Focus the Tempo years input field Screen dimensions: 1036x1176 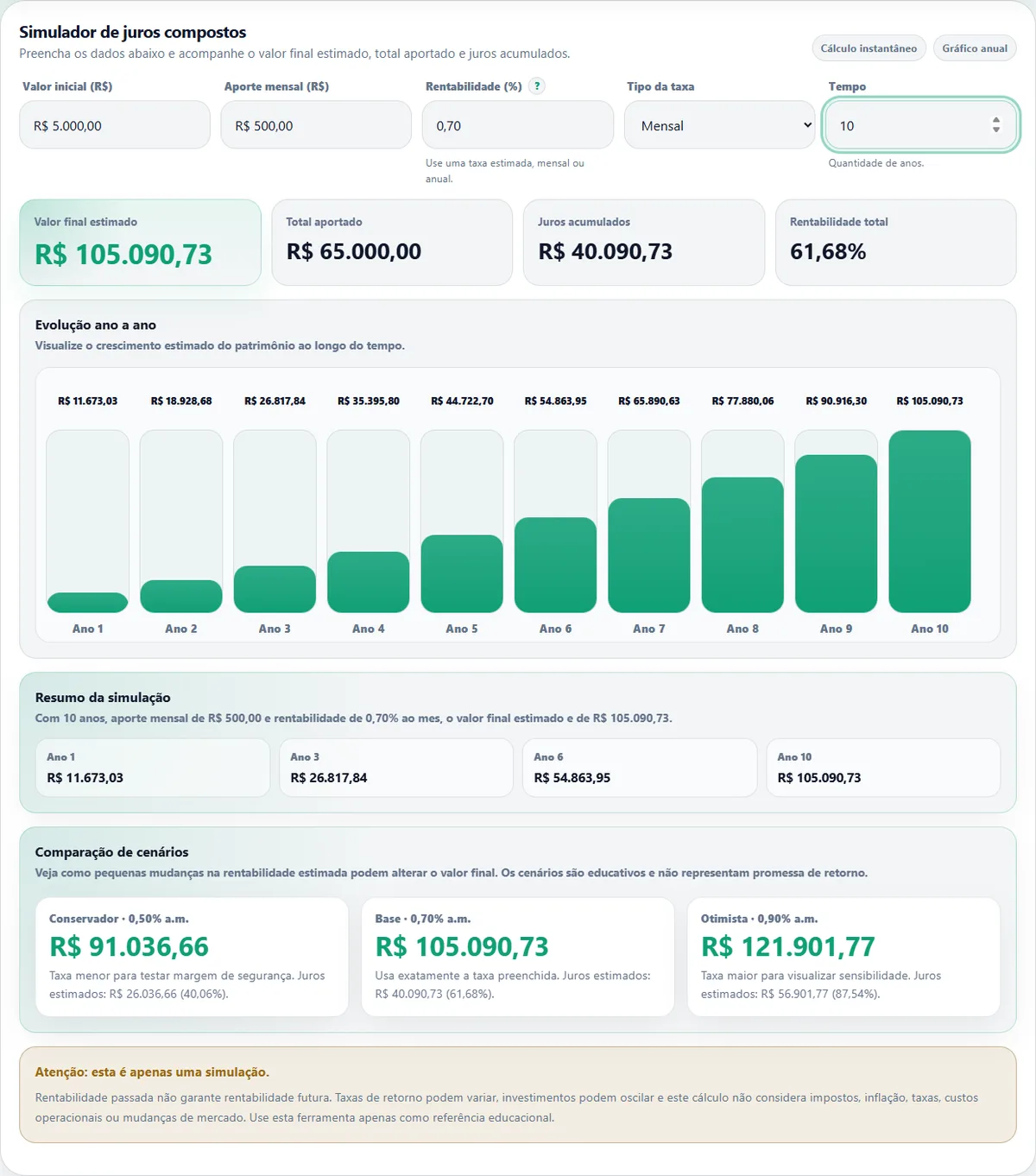920,125
